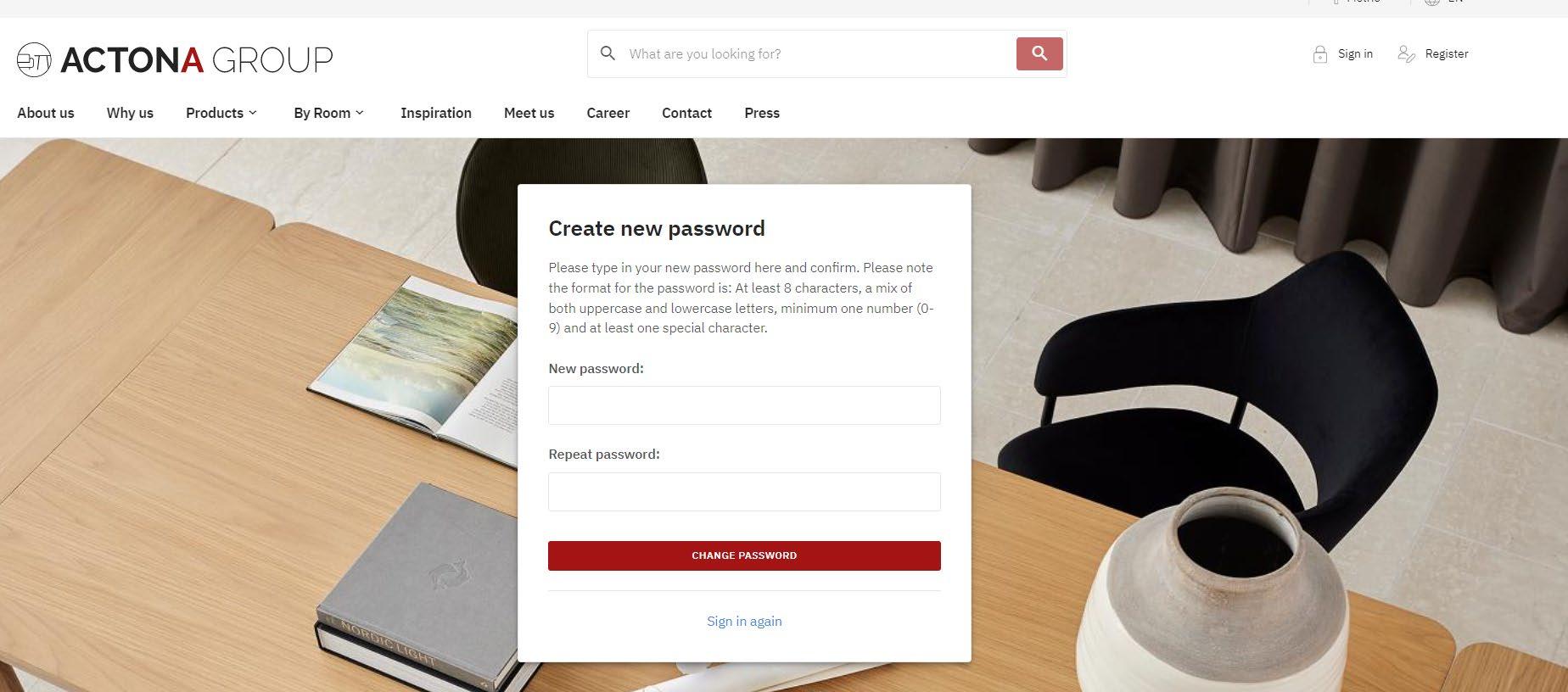
Task: Click the CHANGE PASSWORD button
Action: 744,555
